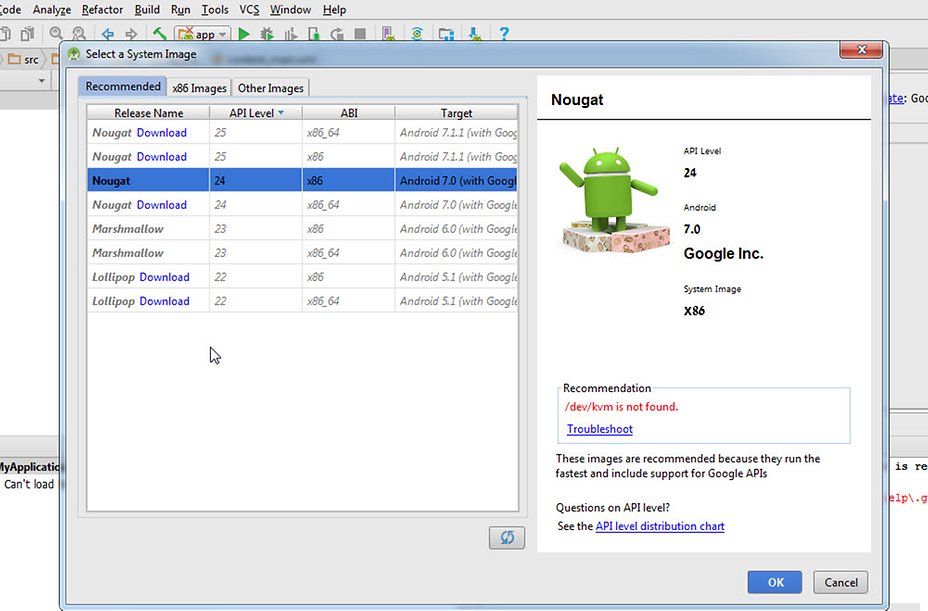Select Marshmallow API 23 x86_64 row
Screen dimensions: 928x611
coord(302,253)
